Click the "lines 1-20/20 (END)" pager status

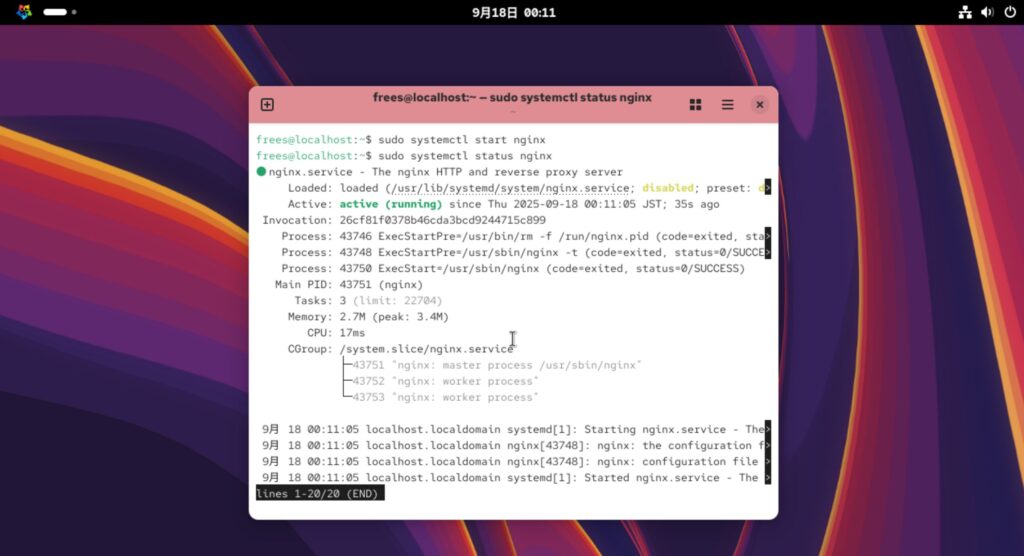pos(320,494)
